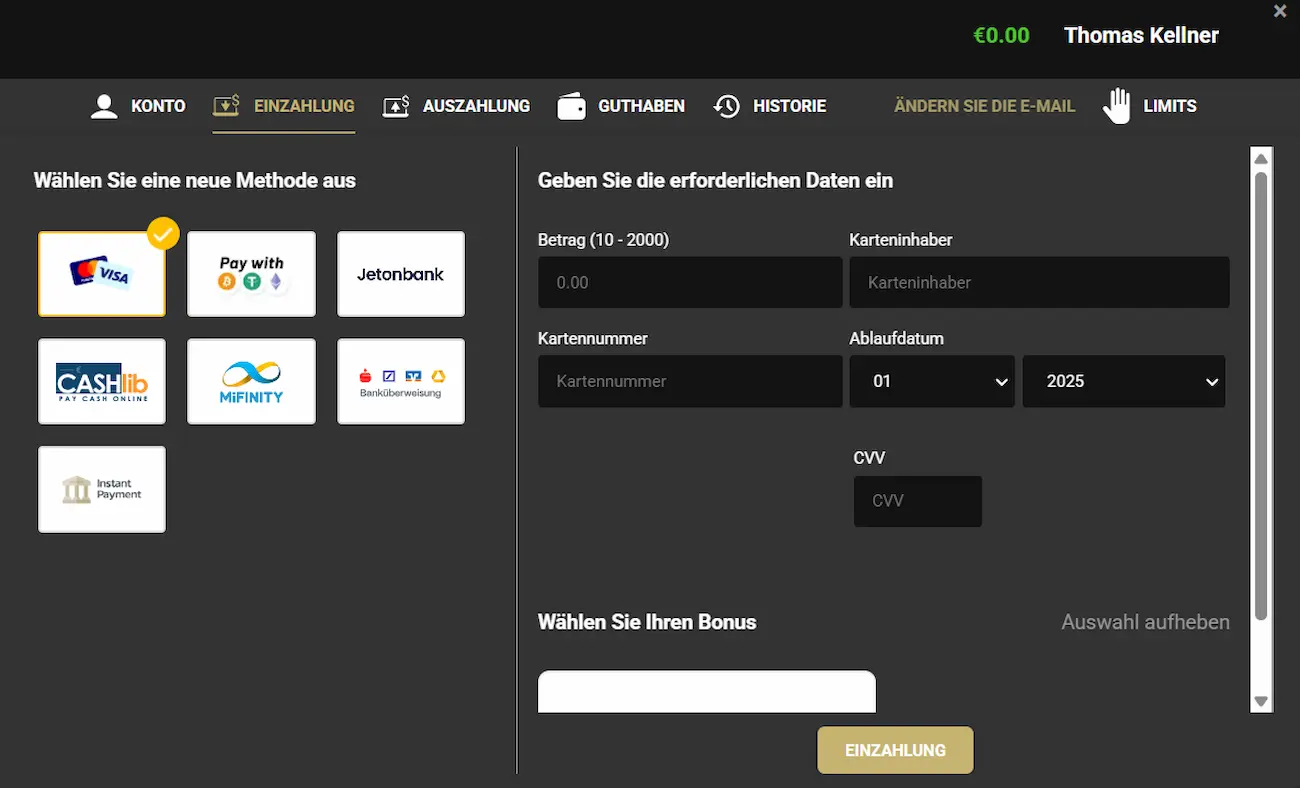Pick CASHlib pay cash online
Screen dimensions: 1300x788
102,381
